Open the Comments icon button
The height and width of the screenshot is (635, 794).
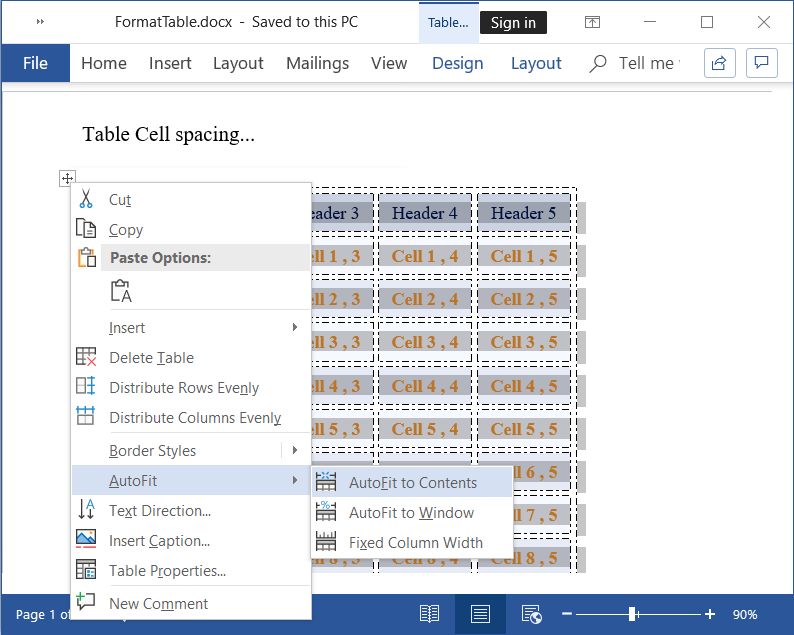(x=762, y=63)
